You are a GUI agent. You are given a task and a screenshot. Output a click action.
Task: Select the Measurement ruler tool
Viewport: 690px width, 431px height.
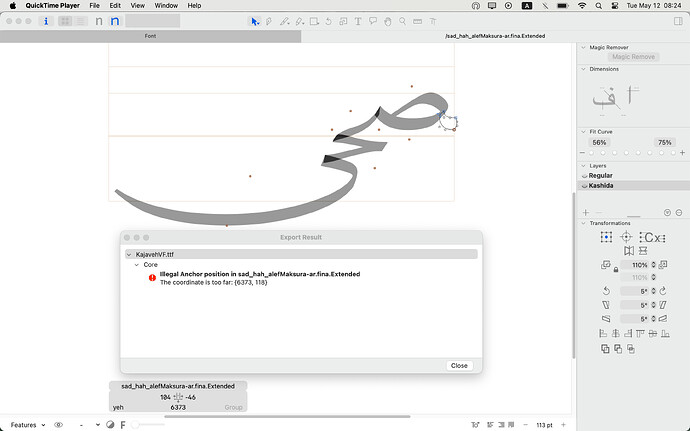point(417,21)
